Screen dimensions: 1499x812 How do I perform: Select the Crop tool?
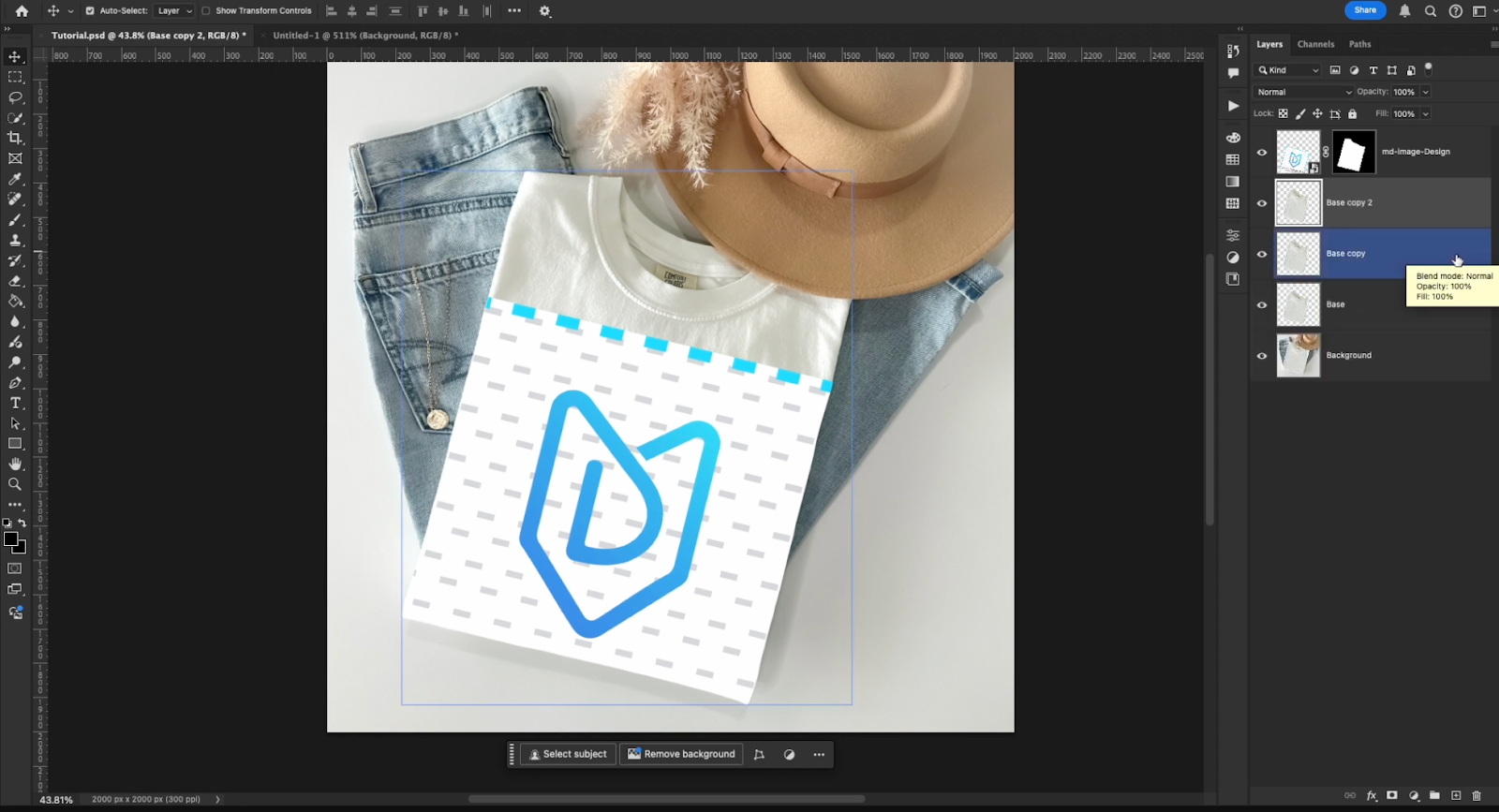15,138
